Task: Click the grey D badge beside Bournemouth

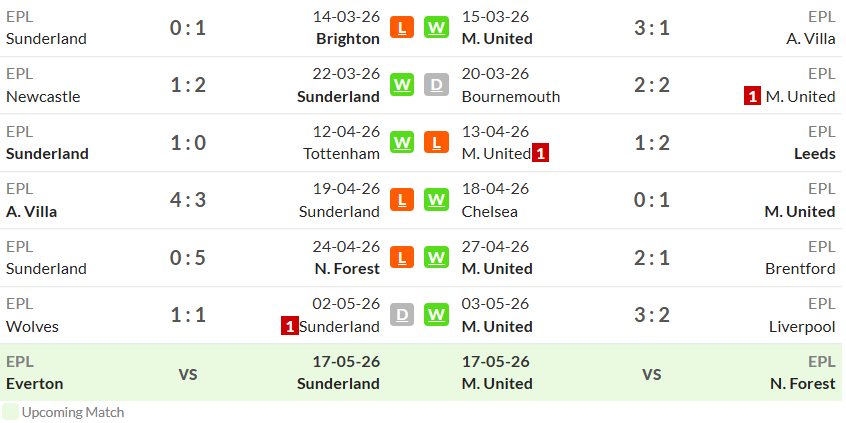Action: point(436,85)
